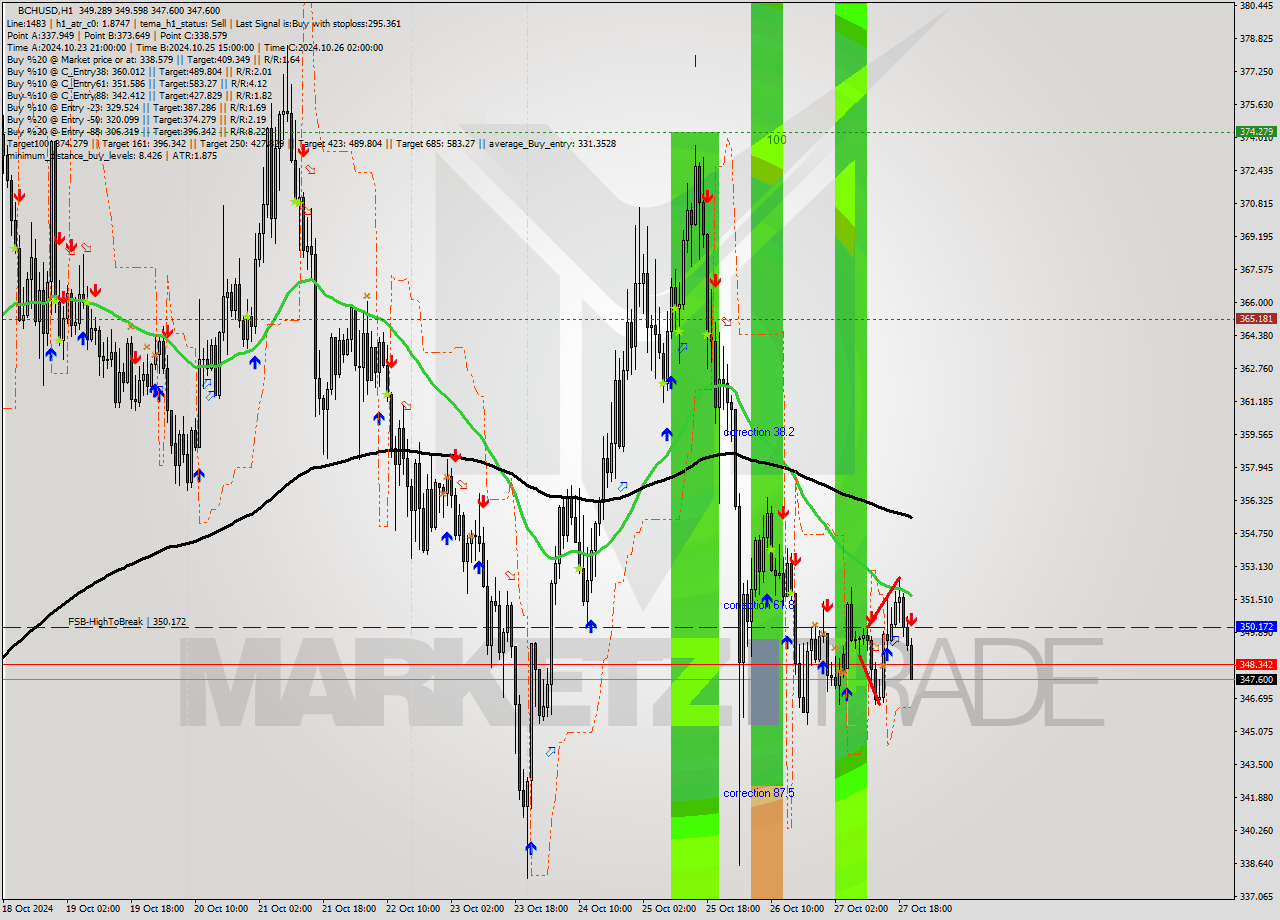This screenshot has height=920, width=1280.
Task: Click the 'correction 38.2' label
Action: point(759,432)
